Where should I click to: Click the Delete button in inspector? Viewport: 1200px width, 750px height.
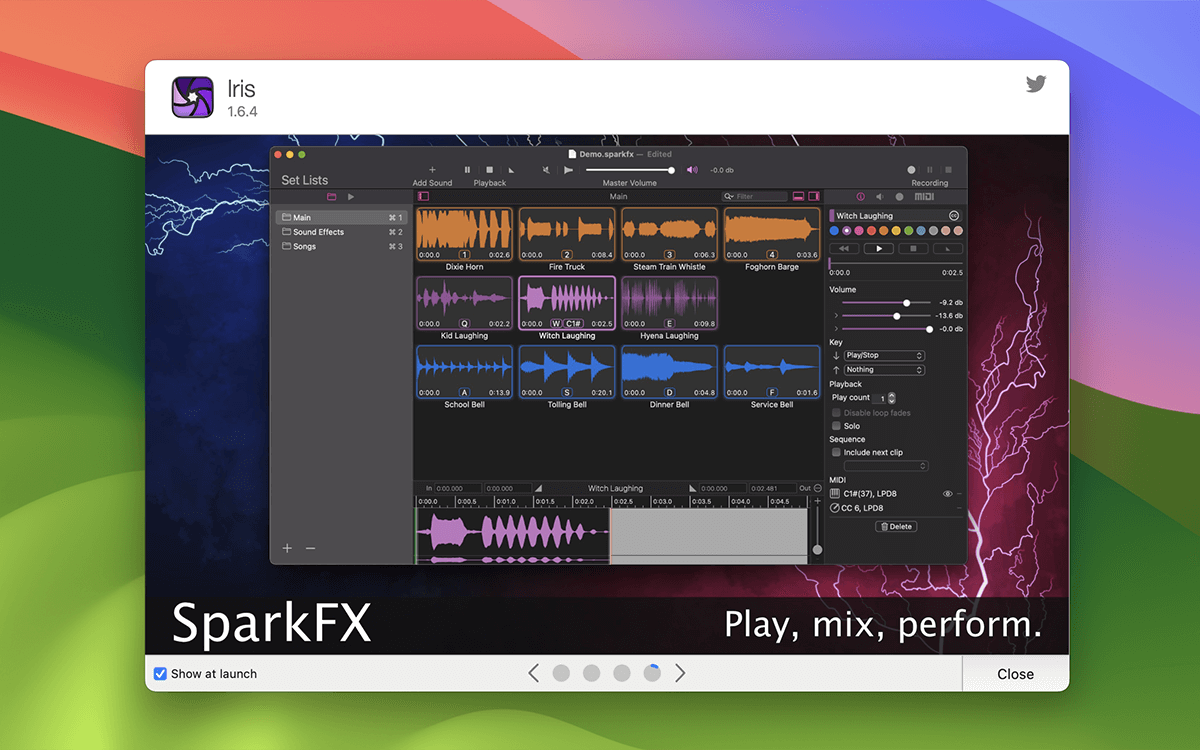896,526
